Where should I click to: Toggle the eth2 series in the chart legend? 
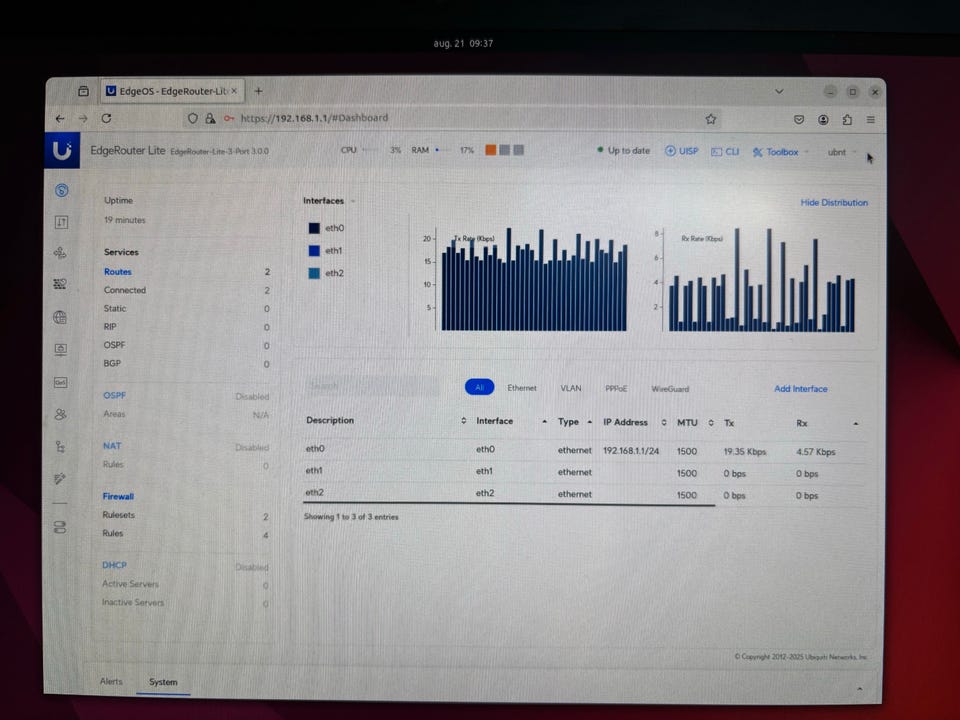(x=326, y=273)
